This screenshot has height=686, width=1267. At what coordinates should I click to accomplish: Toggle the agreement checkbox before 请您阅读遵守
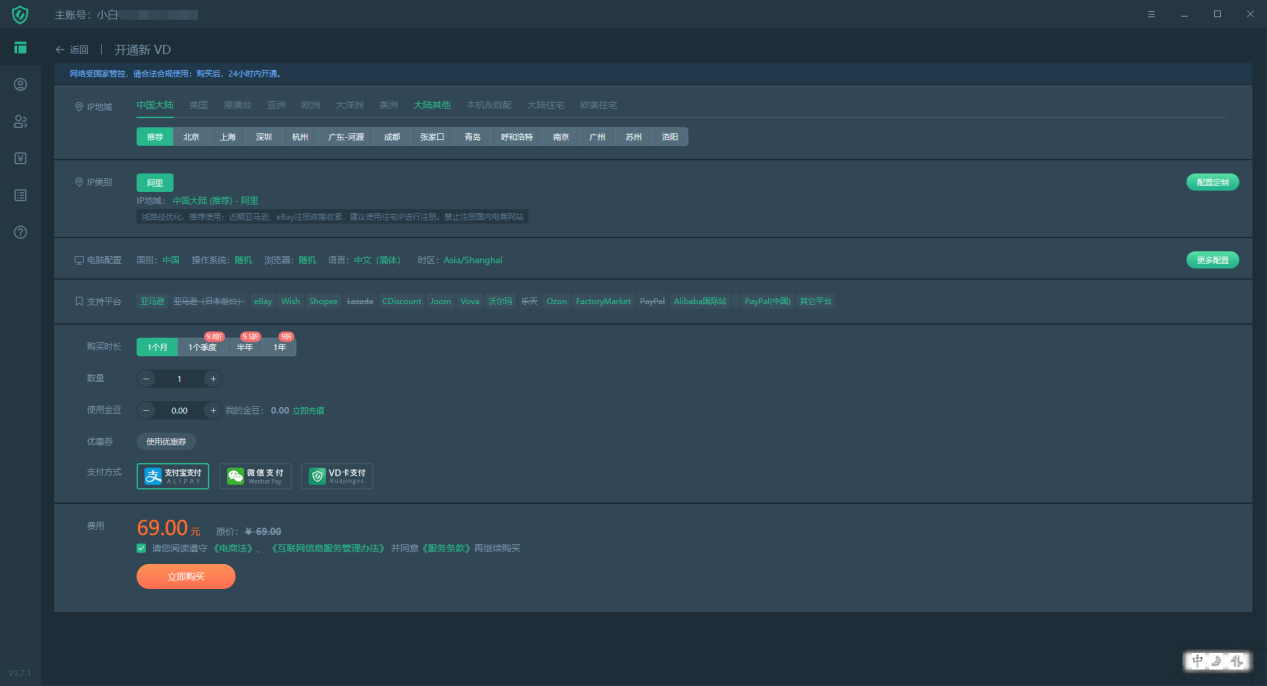141,548
